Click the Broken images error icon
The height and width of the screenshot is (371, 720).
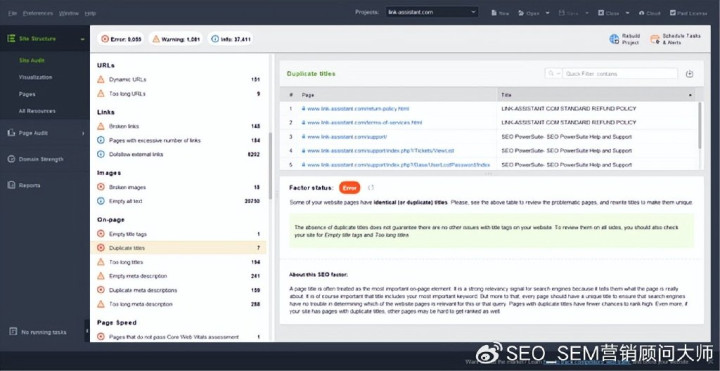pyautogui.click(x=101, y=187)
